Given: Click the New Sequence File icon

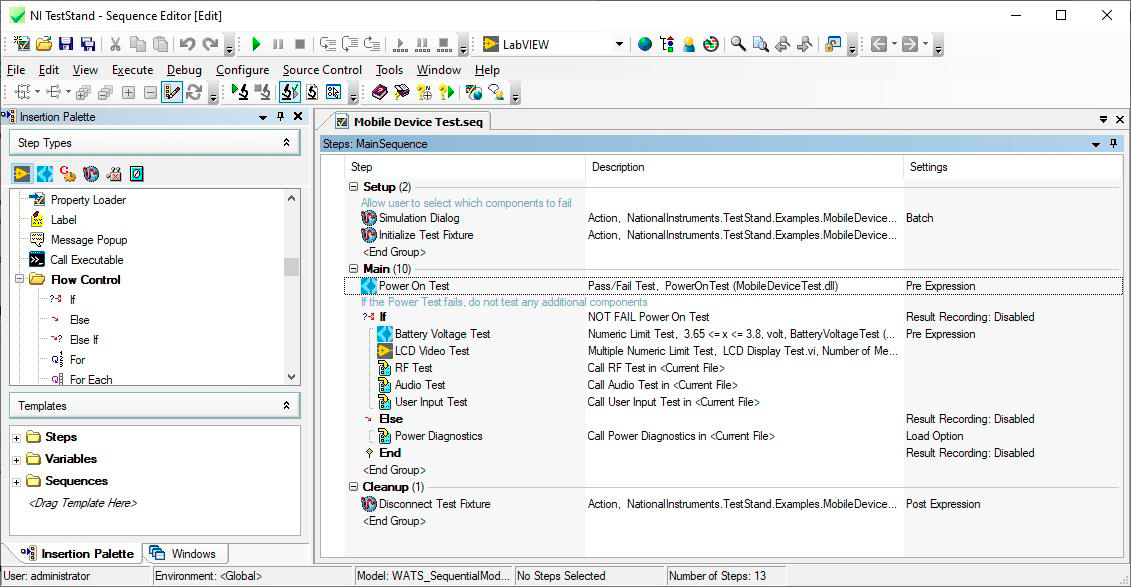Looking at the screenshot, I should tap(22, 44).
